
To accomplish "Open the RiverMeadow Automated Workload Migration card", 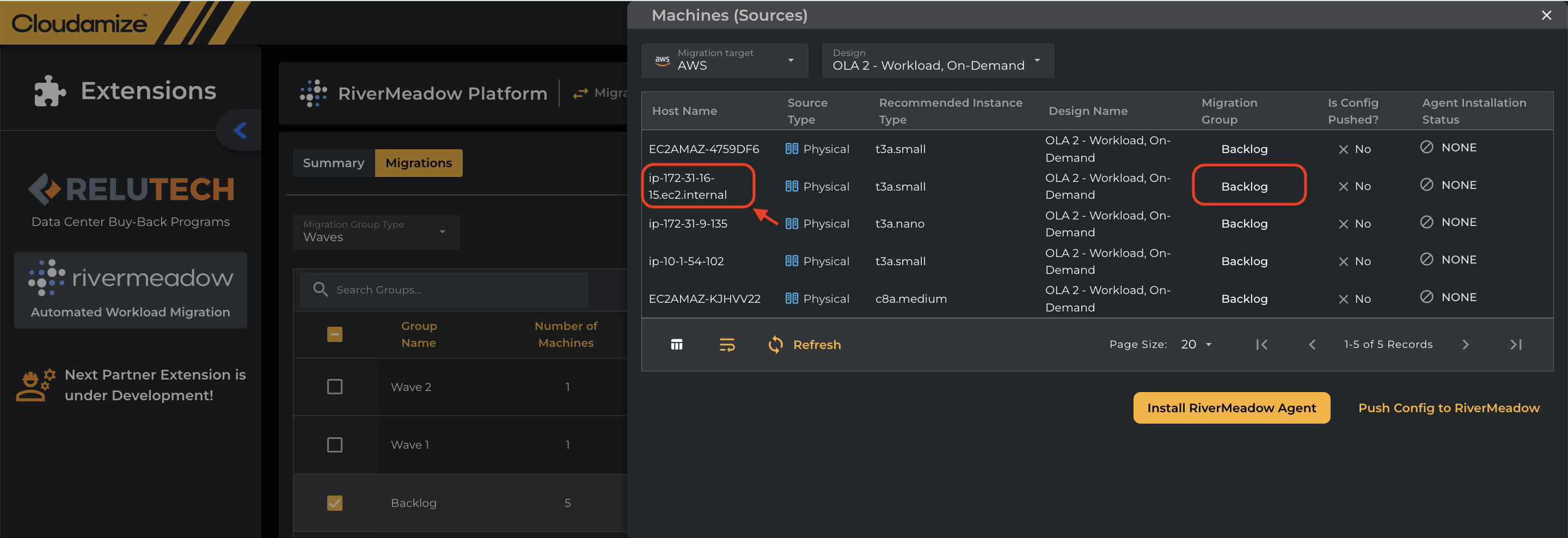I will [131, 290].
